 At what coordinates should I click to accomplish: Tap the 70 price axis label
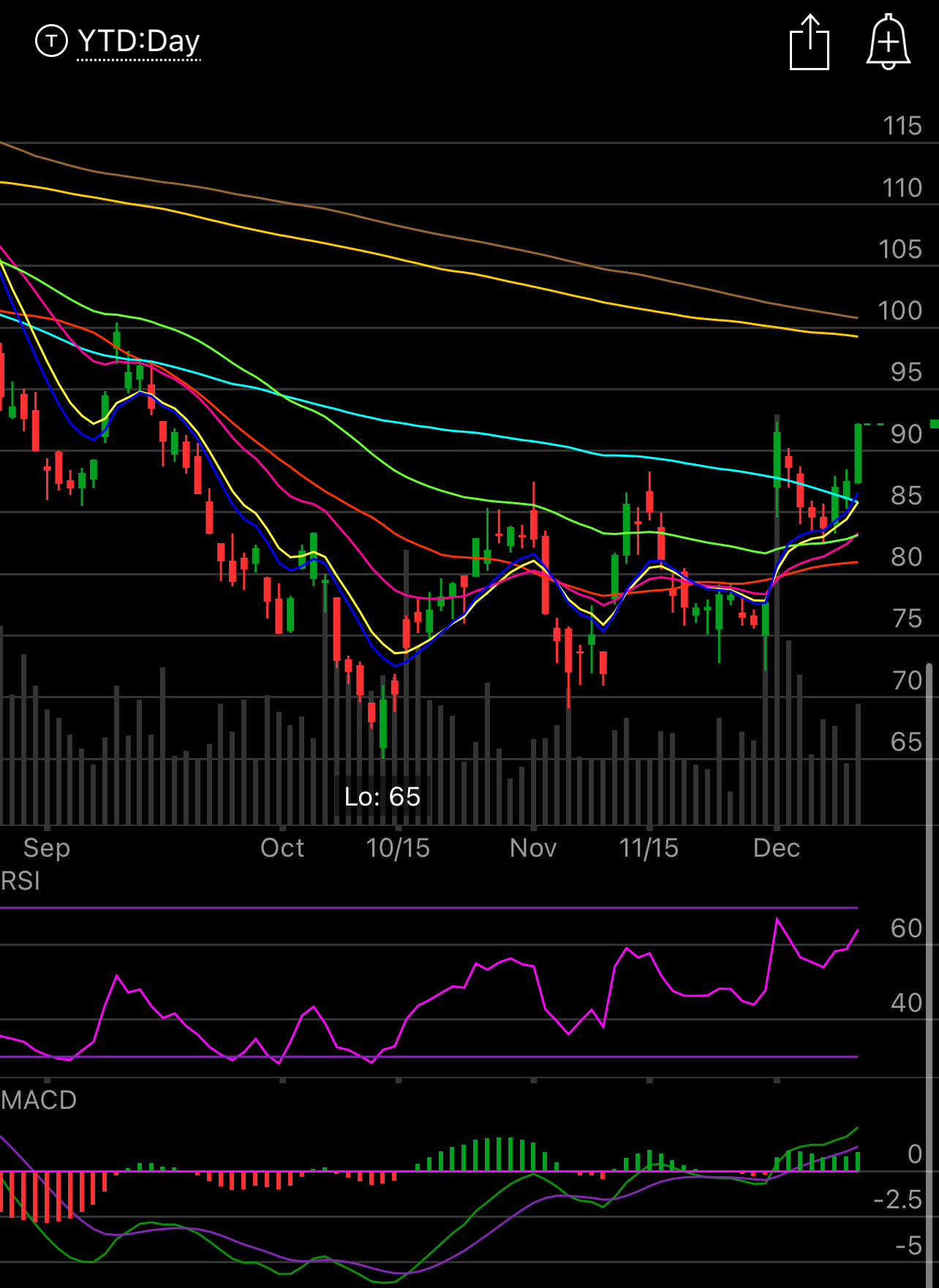(x=907, y=681)
